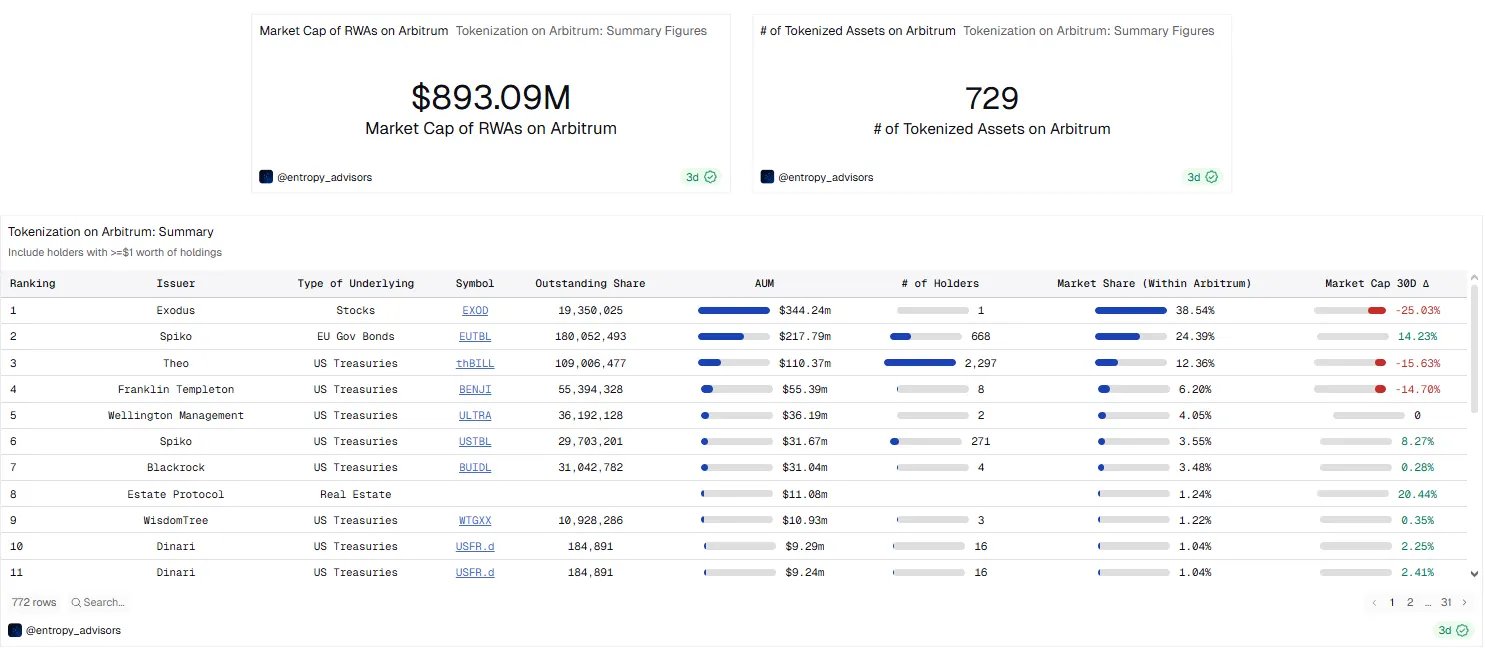
Task: Click the avatar icon below the summary table
Action: point(15,630)
